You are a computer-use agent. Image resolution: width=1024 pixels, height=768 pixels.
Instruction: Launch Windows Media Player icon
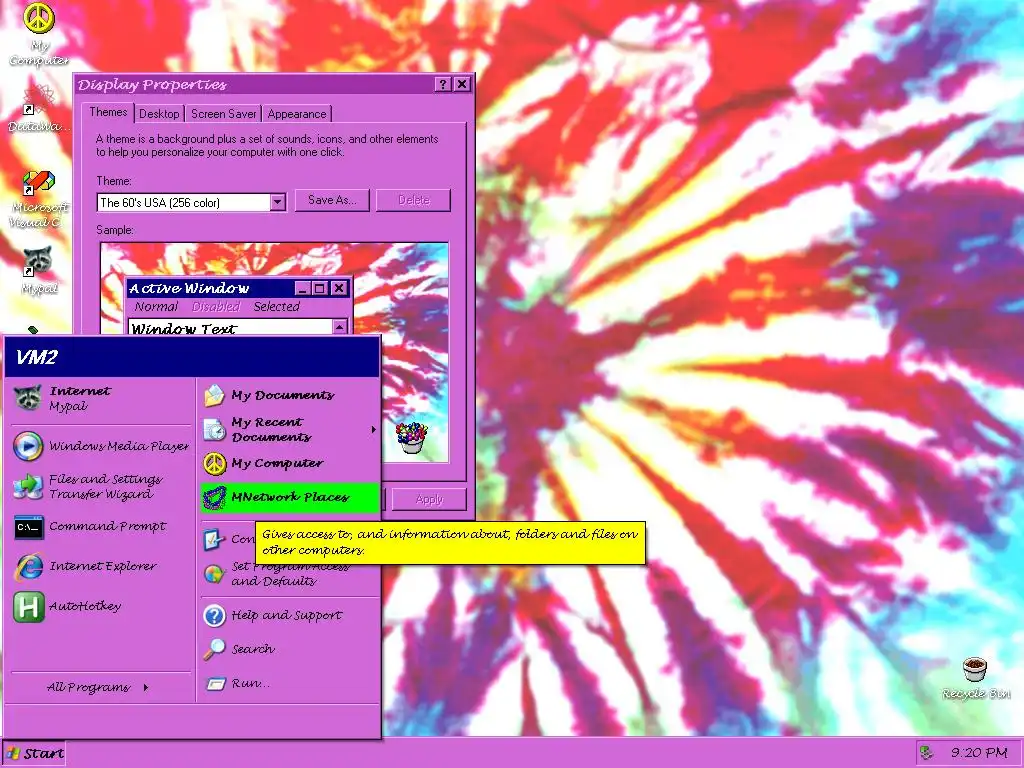(x=28, y=446)
